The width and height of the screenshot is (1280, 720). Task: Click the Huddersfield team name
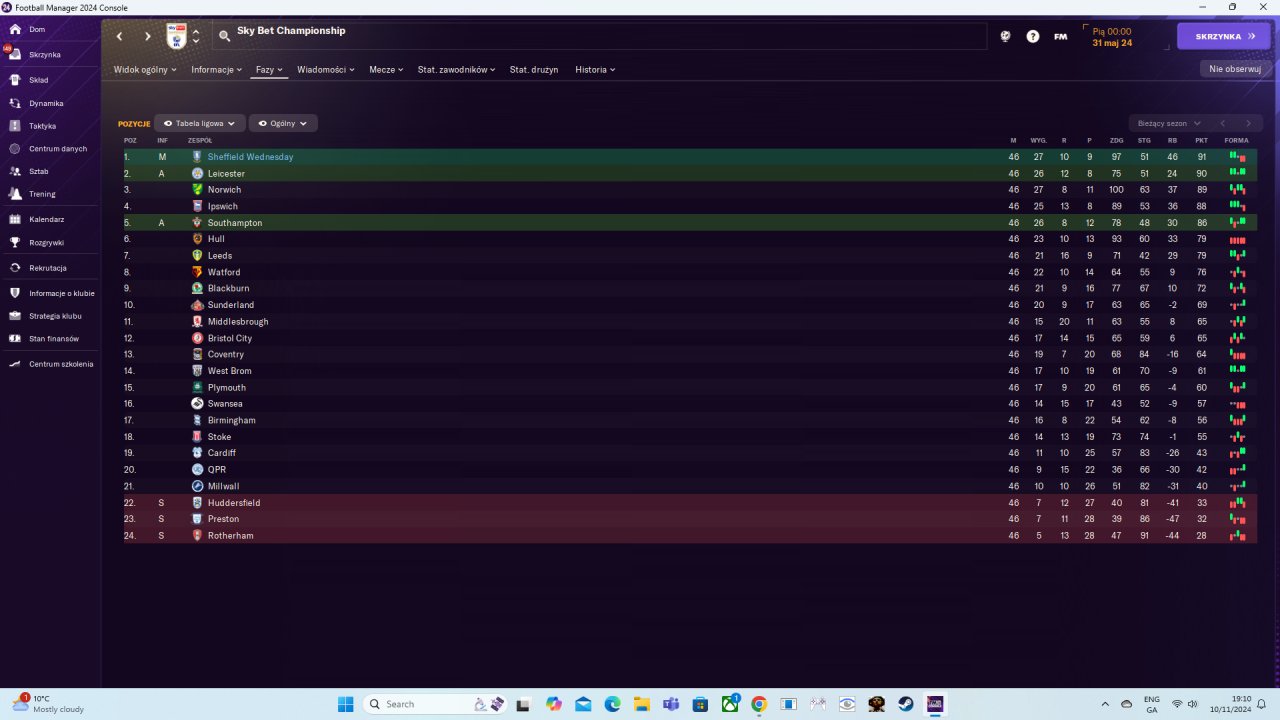click(x=234, y=503)
